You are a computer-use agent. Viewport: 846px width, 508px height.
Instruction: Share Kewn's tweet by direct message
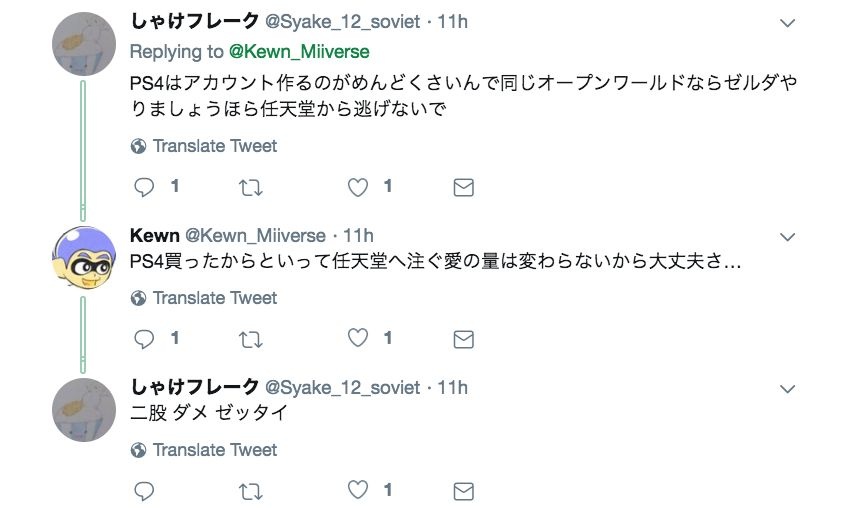tap(463, 339)
